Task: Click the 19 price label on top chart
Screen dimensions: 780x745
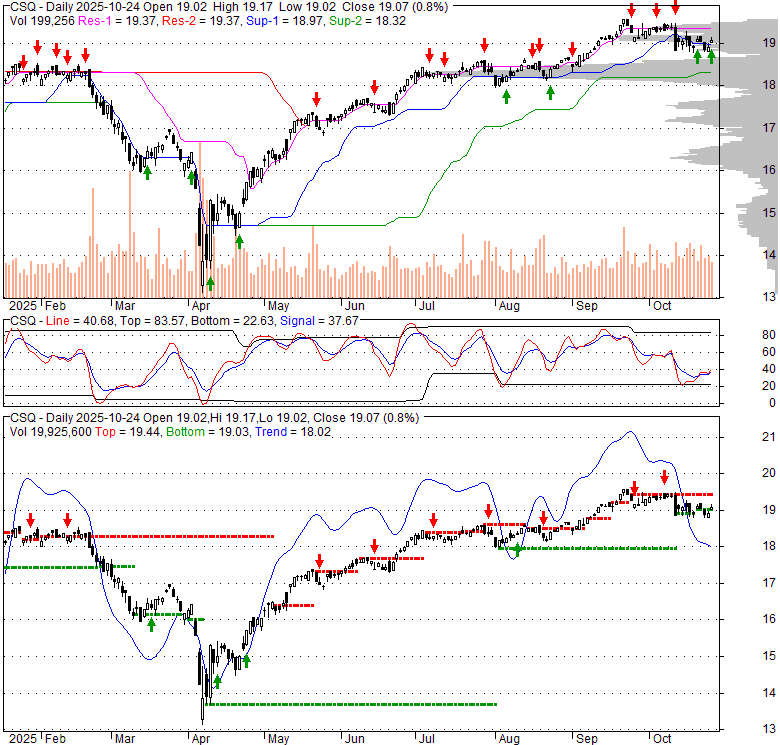Action: click(x=769, y=43)
